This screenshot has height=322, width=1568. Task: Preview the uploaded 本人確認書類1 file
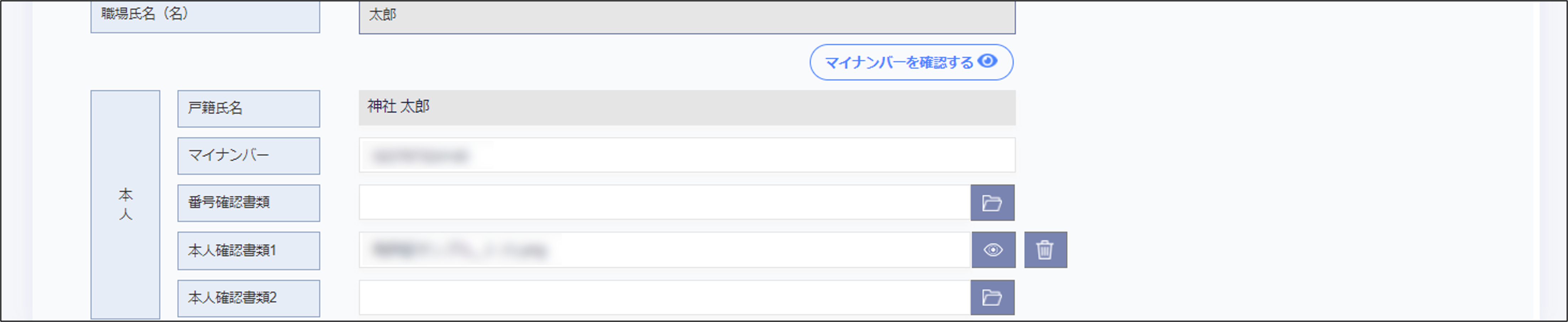pos(993,249)
